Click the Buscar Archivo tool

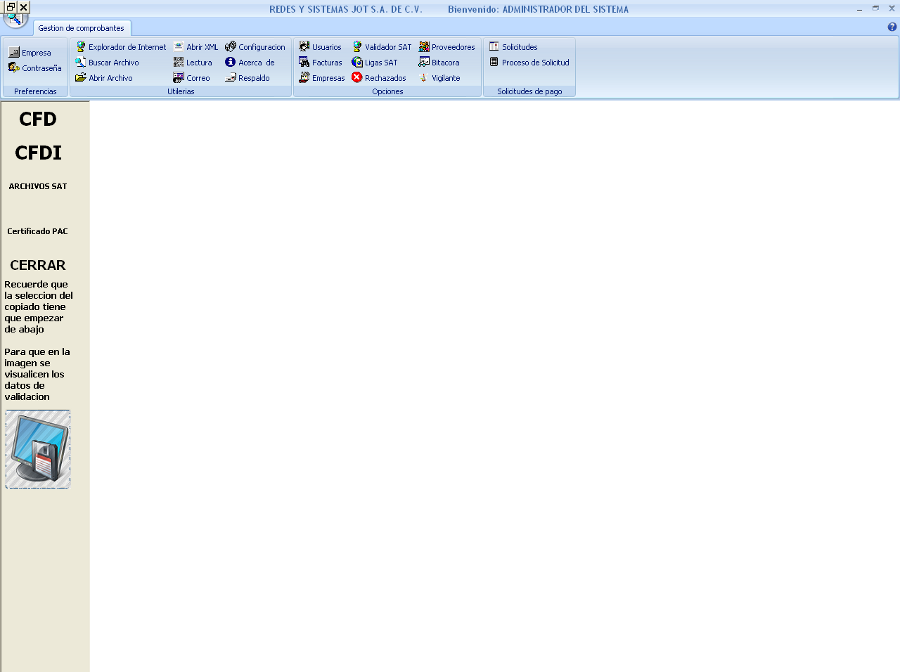pyautogui.click(x=107, y=62)
